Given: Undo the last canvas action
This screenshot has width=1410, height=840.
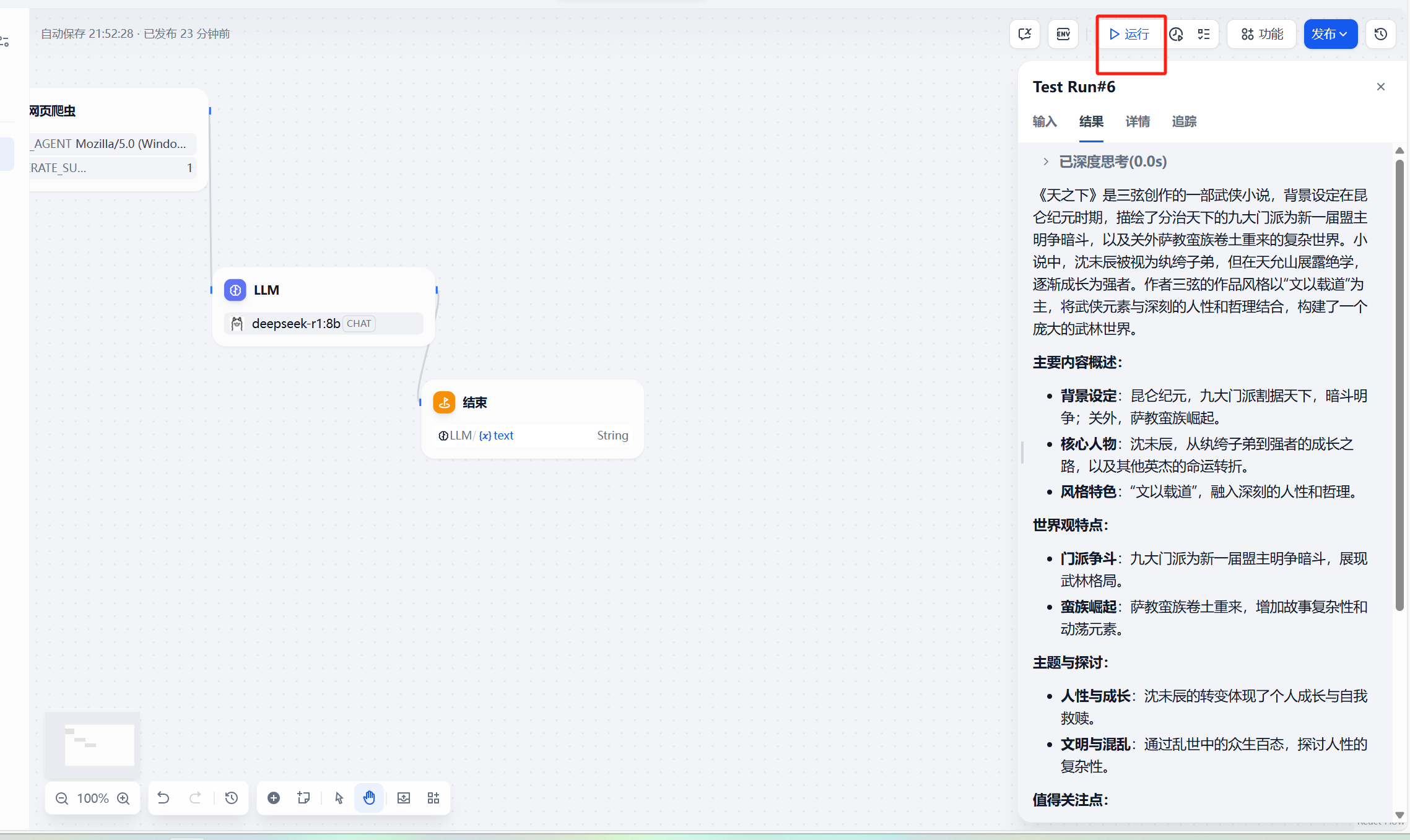Looking at the screenshot, I should pyautogui.click(x=163, y=798).
